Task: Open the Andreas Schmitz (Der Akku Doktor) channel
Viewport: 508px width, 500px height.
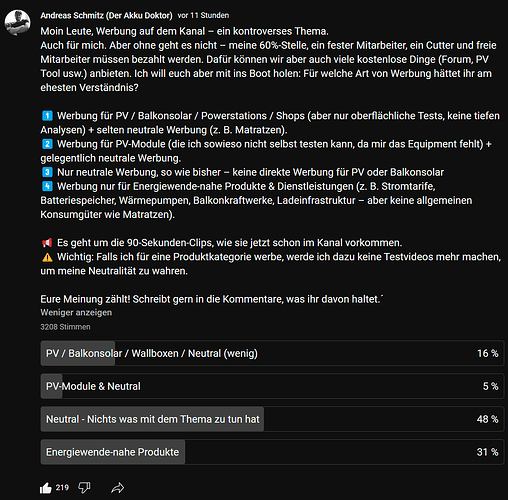Action: click(x=106, y=15)
